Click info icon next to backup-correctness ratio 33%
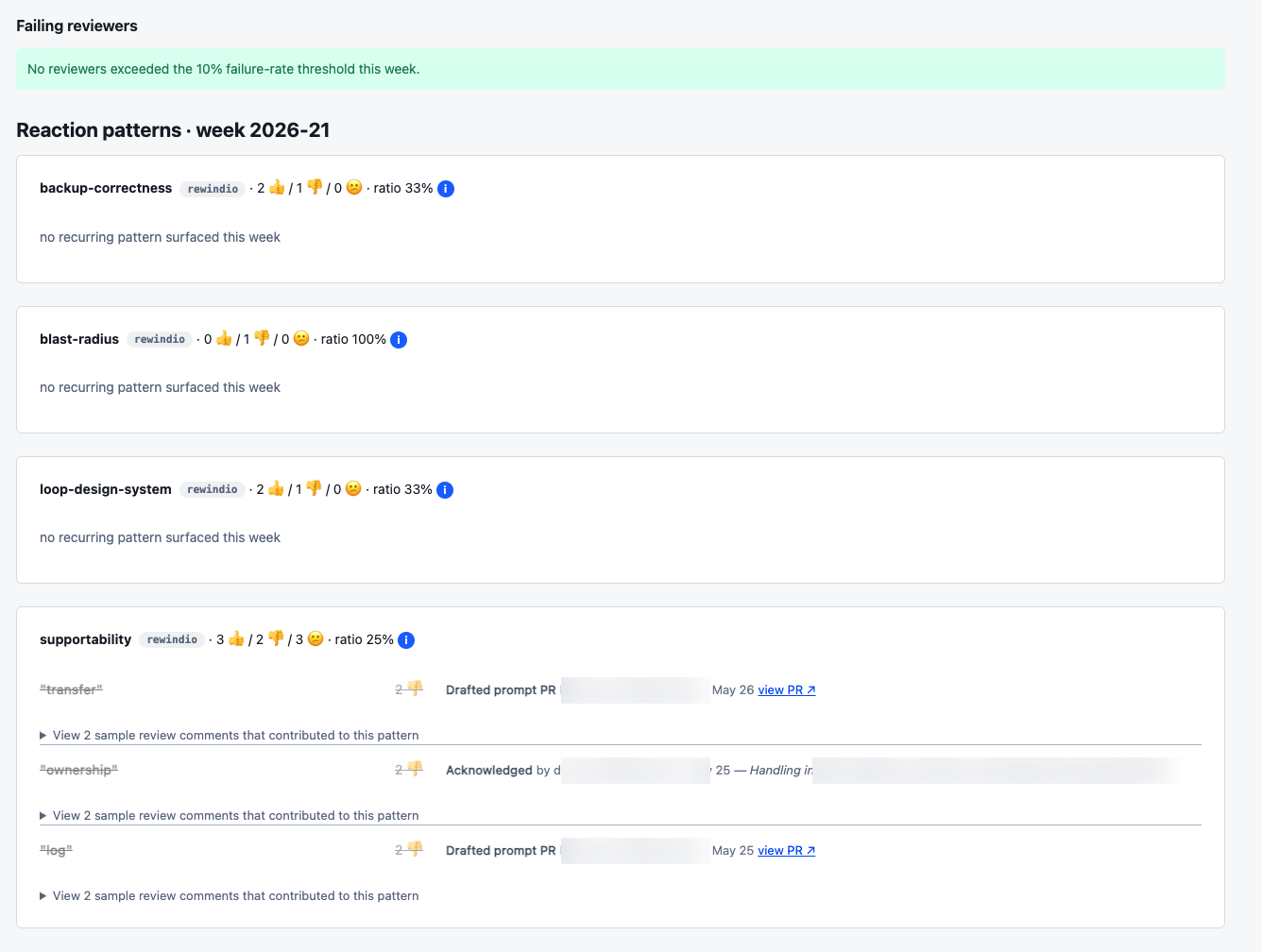1262x952 pixels. pyautogui.click(x=446, y=189)
